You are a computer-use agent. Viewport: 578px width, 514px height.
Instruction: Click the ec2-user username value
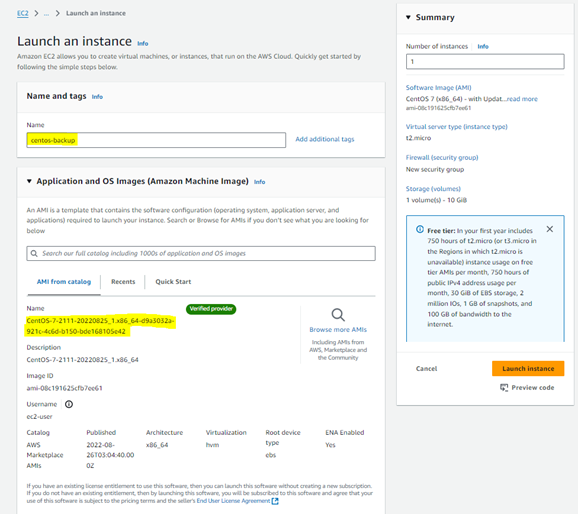coord(39,417)
